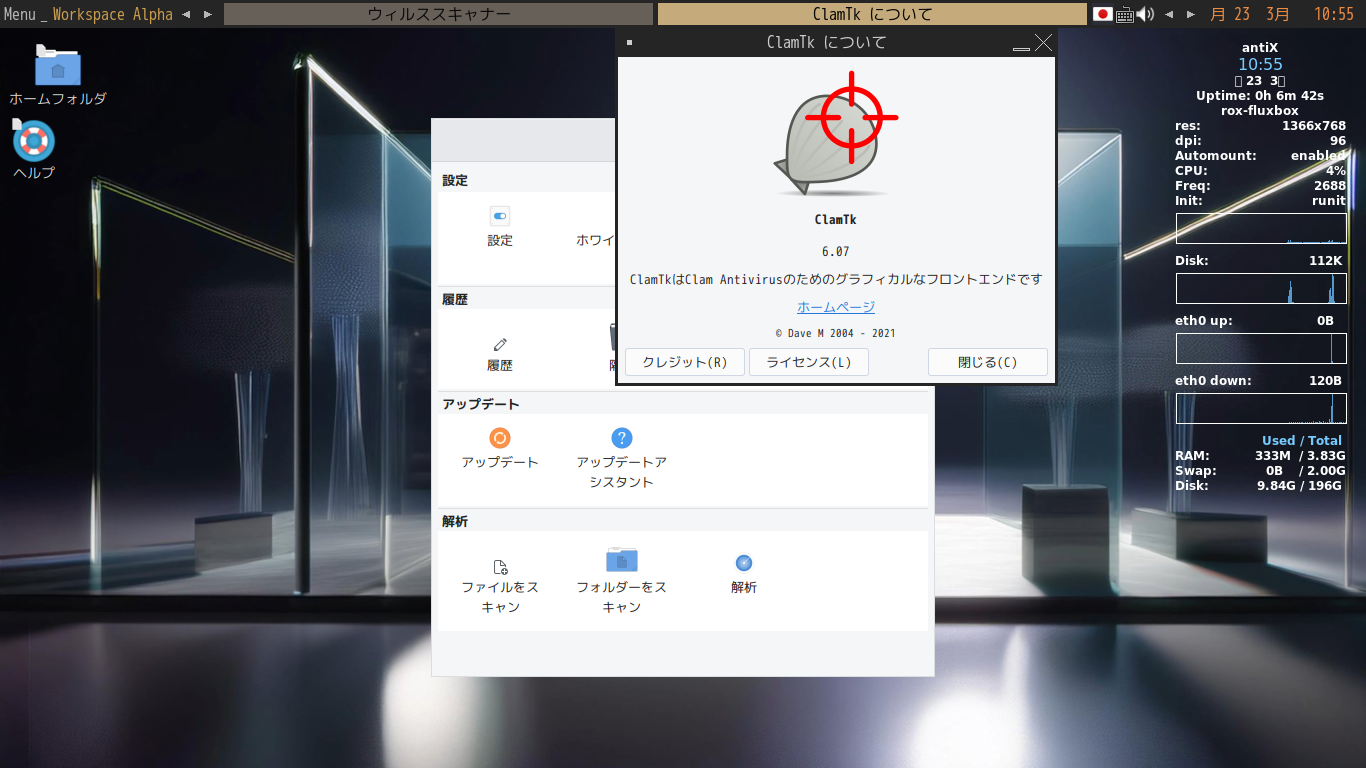The height and width of the screenshot is (768, 1366).
Task: View the license via ライセンス(L)
Action: click(x=809, y=362)
